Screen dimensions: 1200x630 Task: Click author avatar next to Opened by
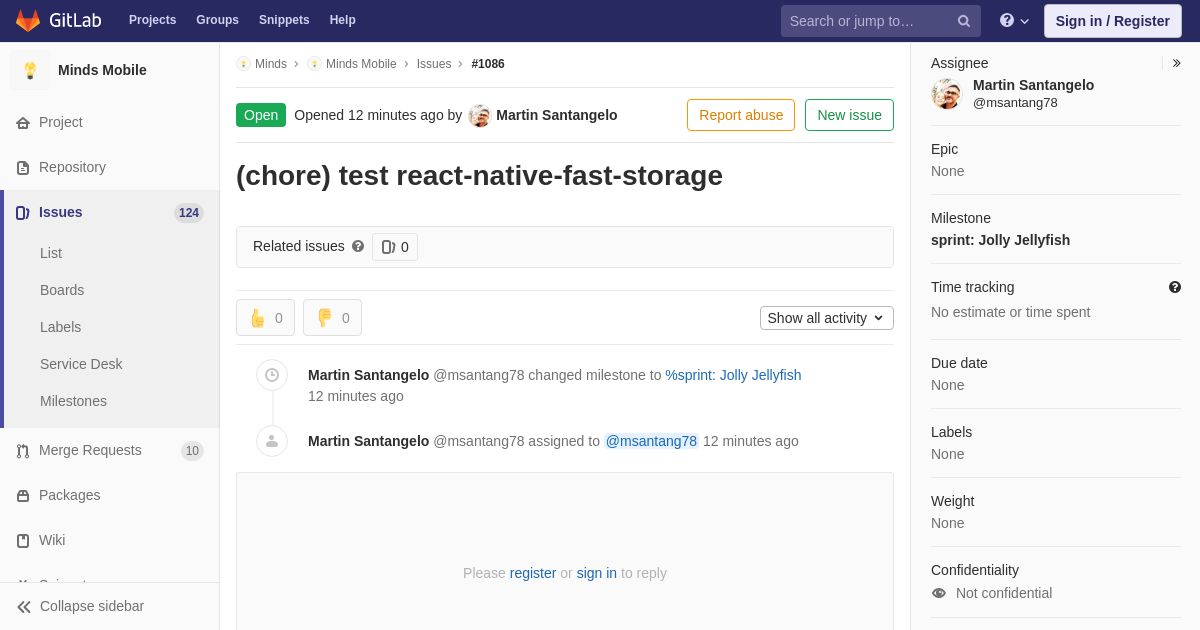point(480,116)
